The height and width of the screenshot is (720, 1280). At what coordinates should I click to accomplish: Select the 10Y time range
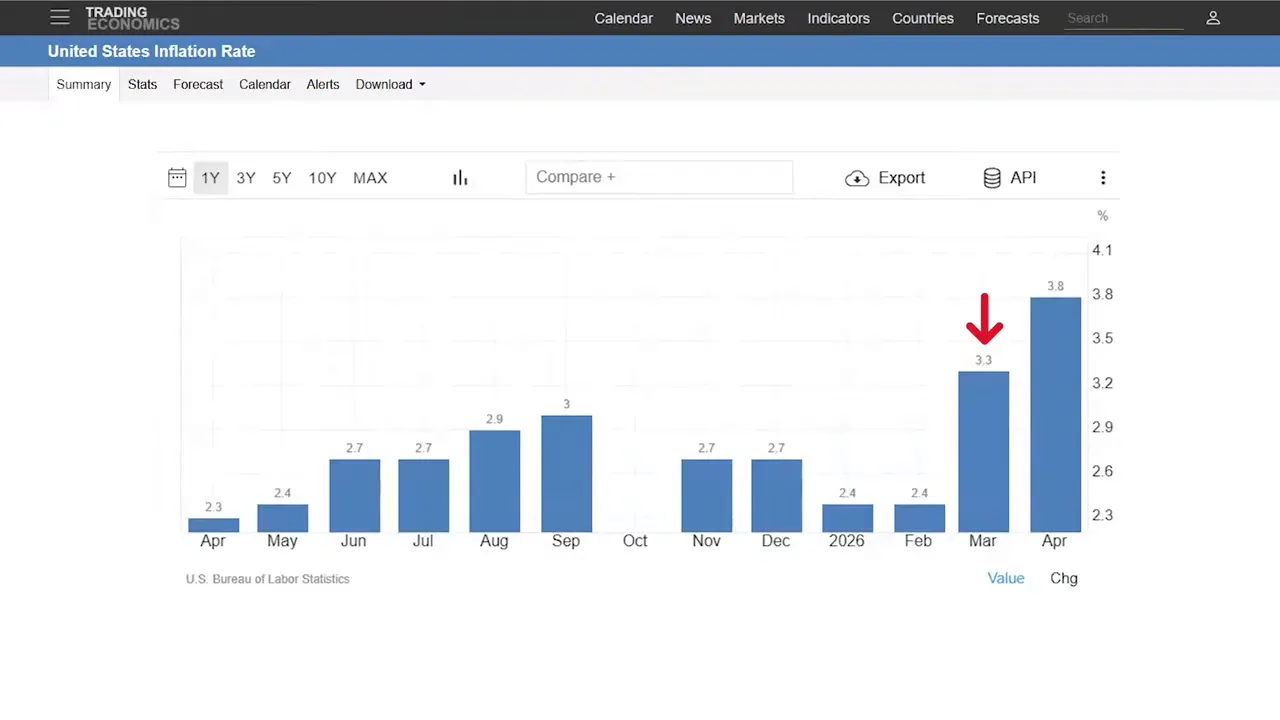click(x=322, y=178)
